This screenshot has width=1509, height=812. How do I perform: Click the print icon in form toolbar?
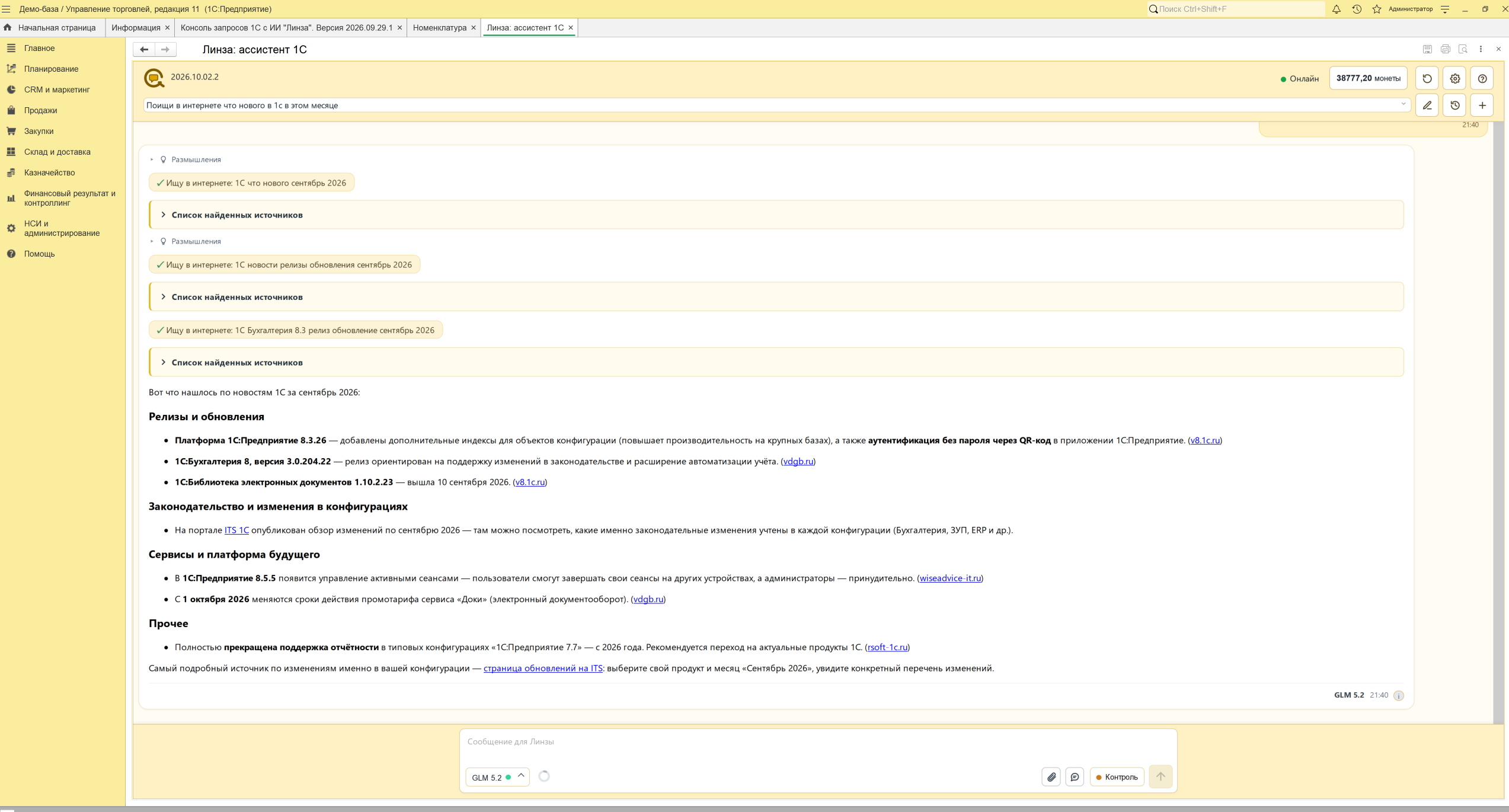point(1446,49)
